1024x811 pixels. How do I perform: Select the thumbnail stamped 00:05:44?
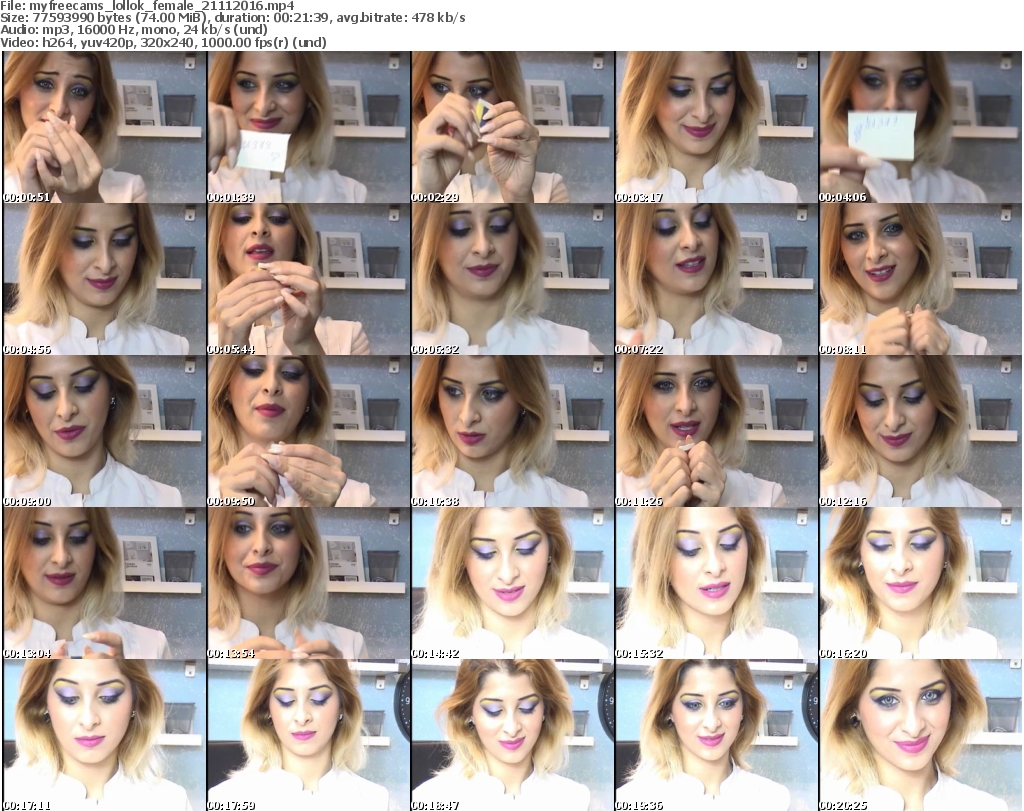tap(309, 279)
